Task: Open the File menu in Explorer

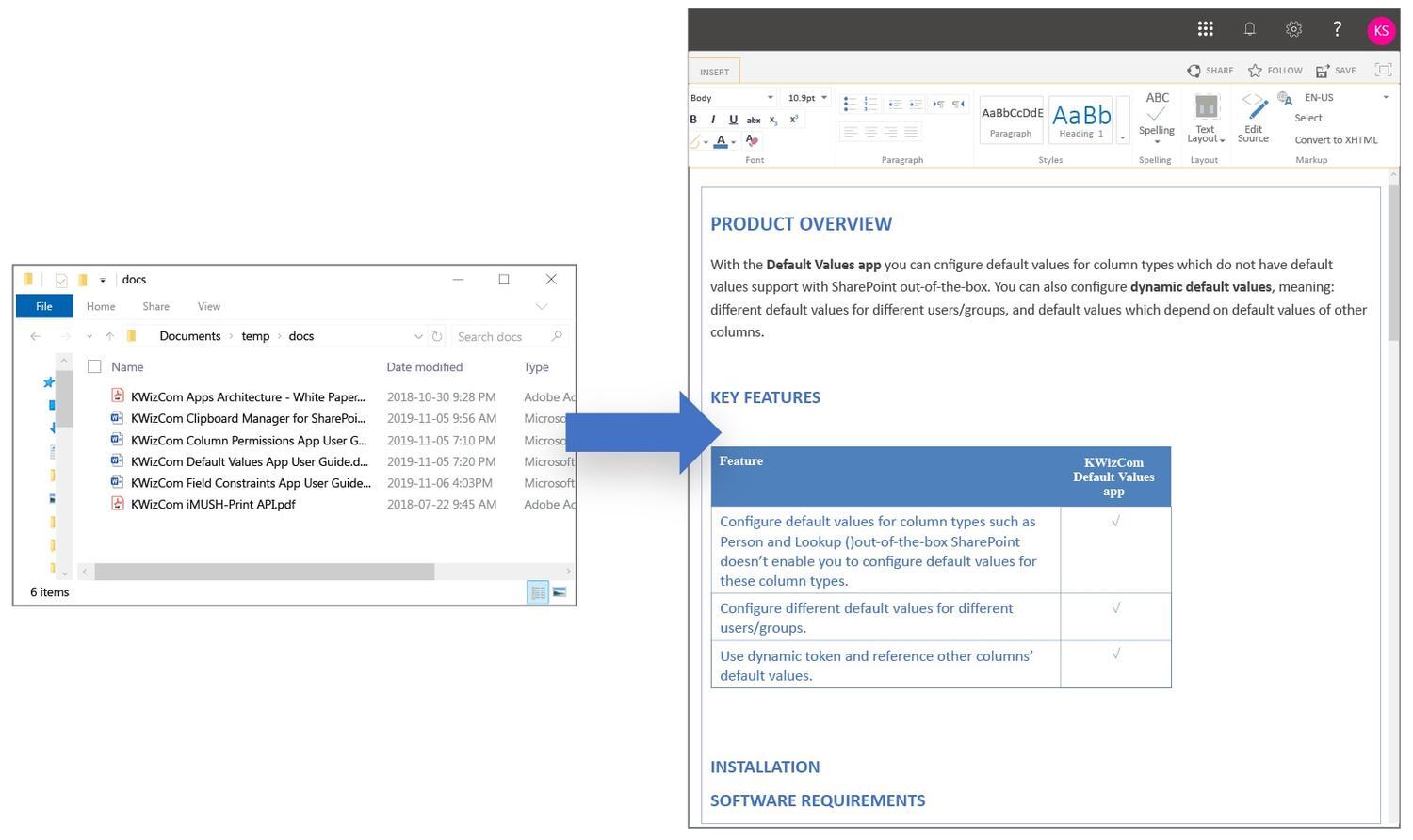Action: click(x=44, y=306)
